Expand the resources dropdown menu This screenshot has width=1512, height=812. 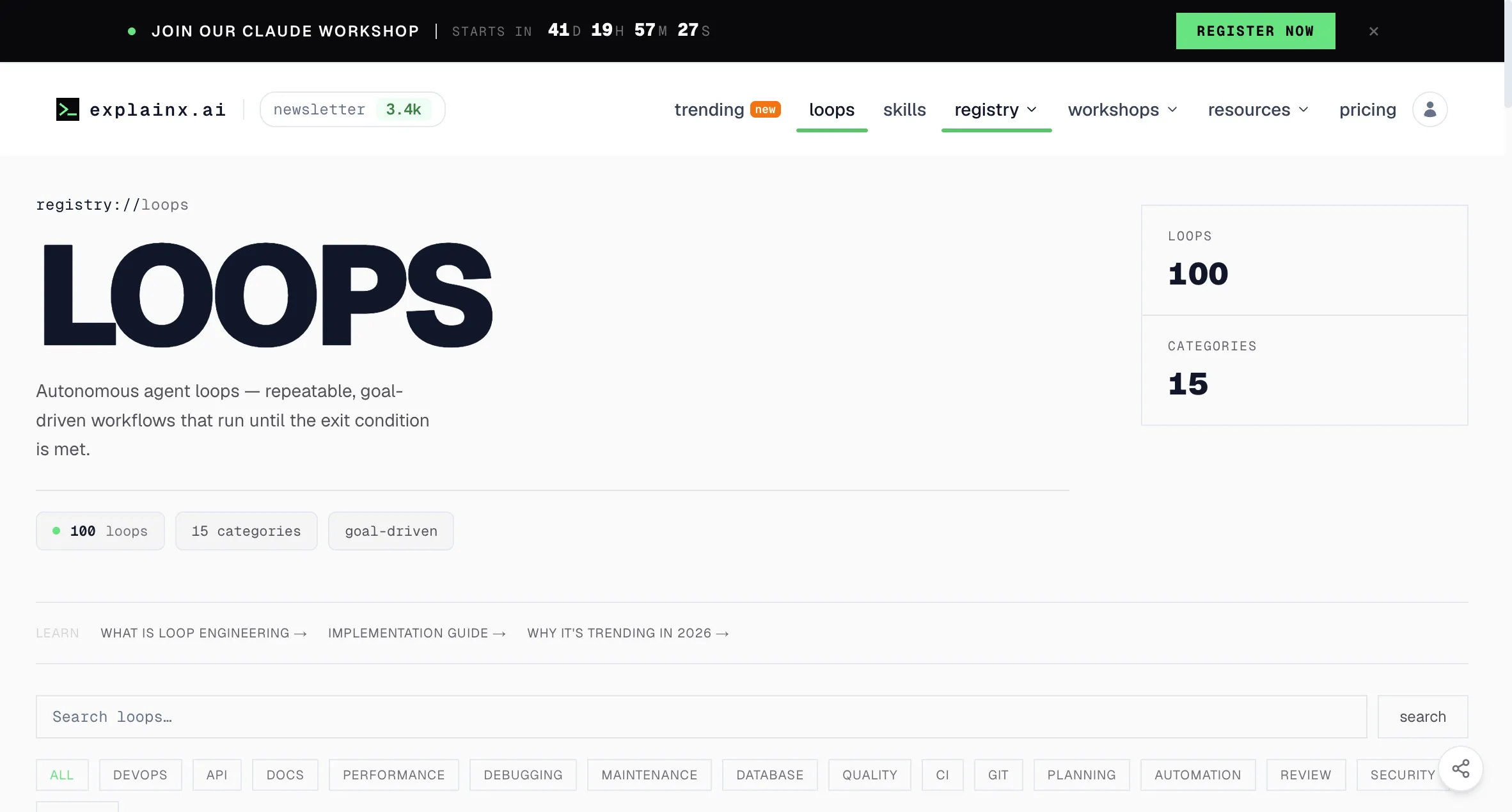1258,109
